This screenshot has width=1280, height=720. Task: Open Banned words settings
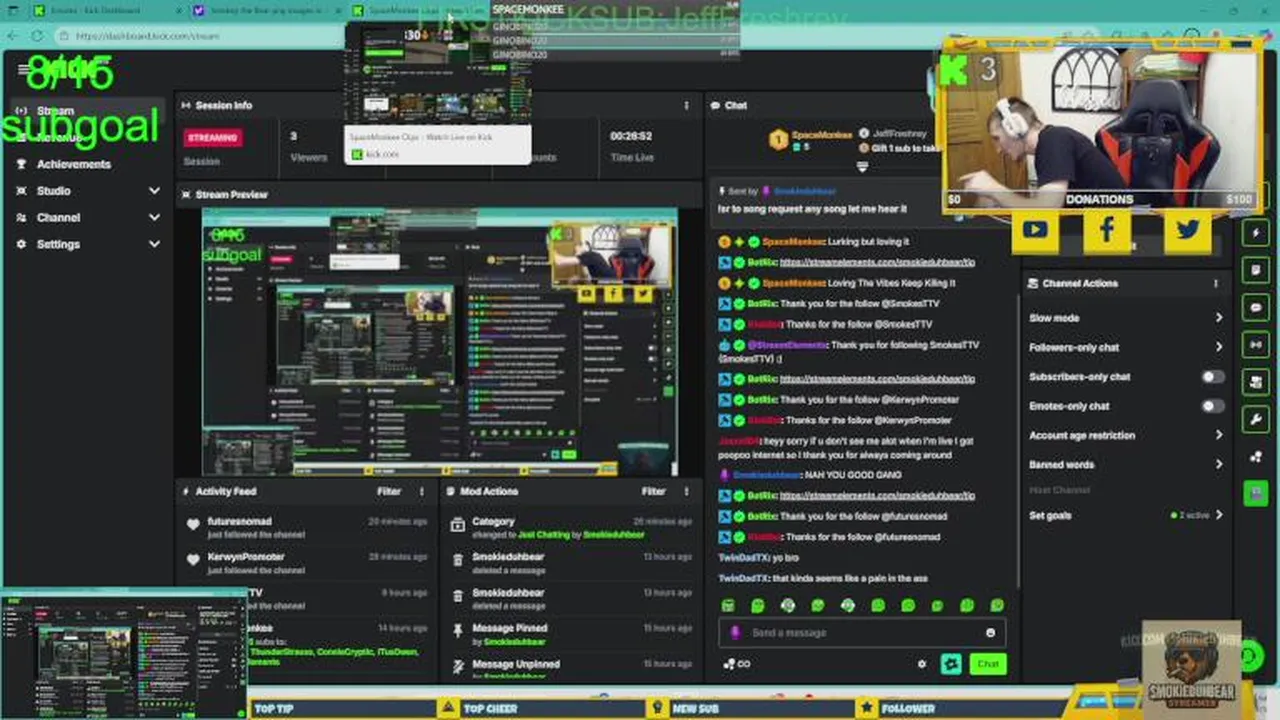point(1126,464)
